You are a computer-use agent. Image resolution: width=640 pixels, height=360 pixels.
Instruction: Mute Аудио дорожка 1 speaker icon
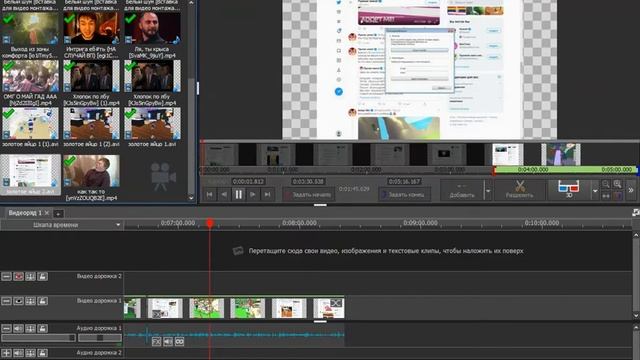[18, 329]
